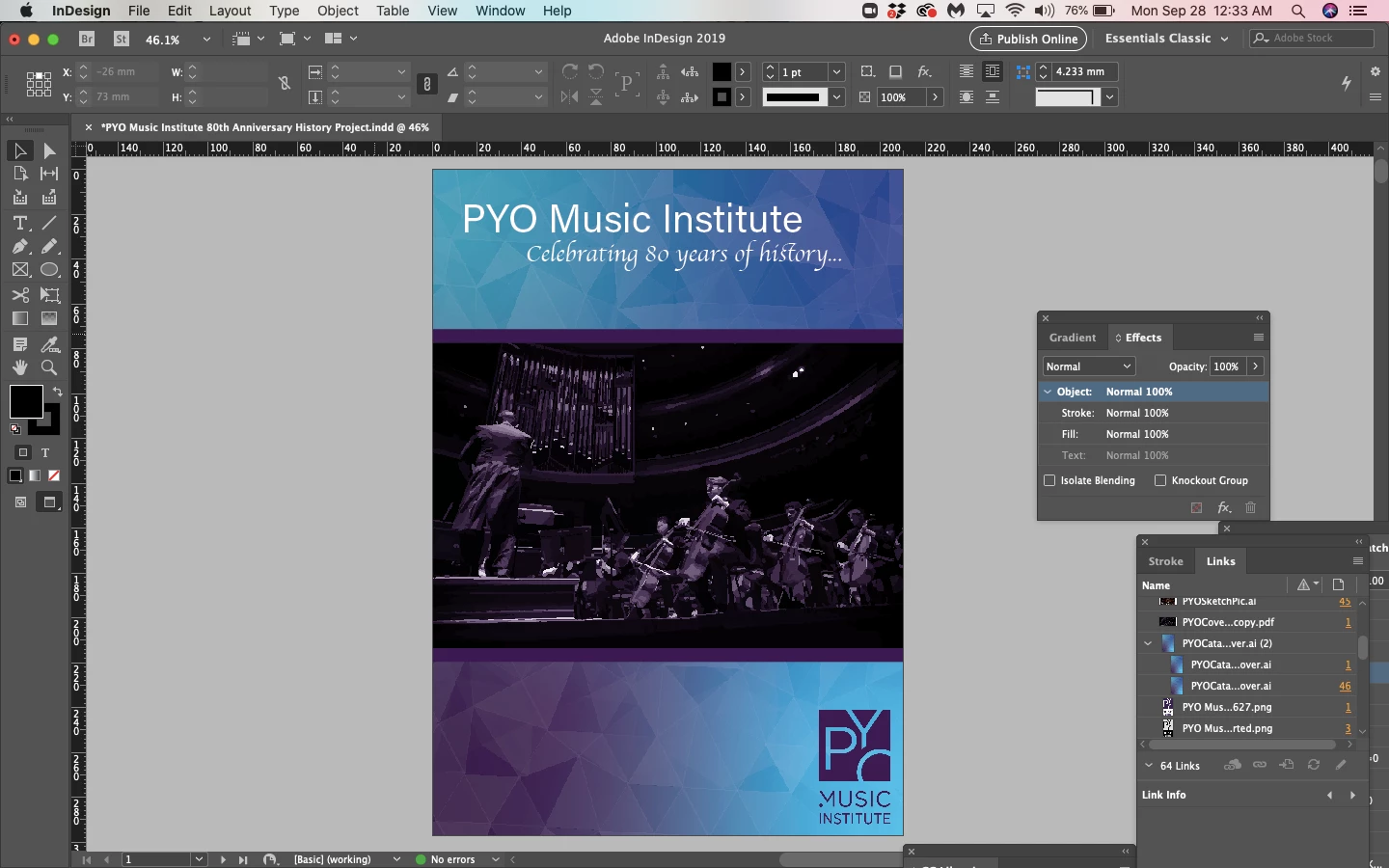The height and width of the screenshot is (868, 1389).
Task: Go to next page arrow in status bar
Action: (x=223, y=859)
